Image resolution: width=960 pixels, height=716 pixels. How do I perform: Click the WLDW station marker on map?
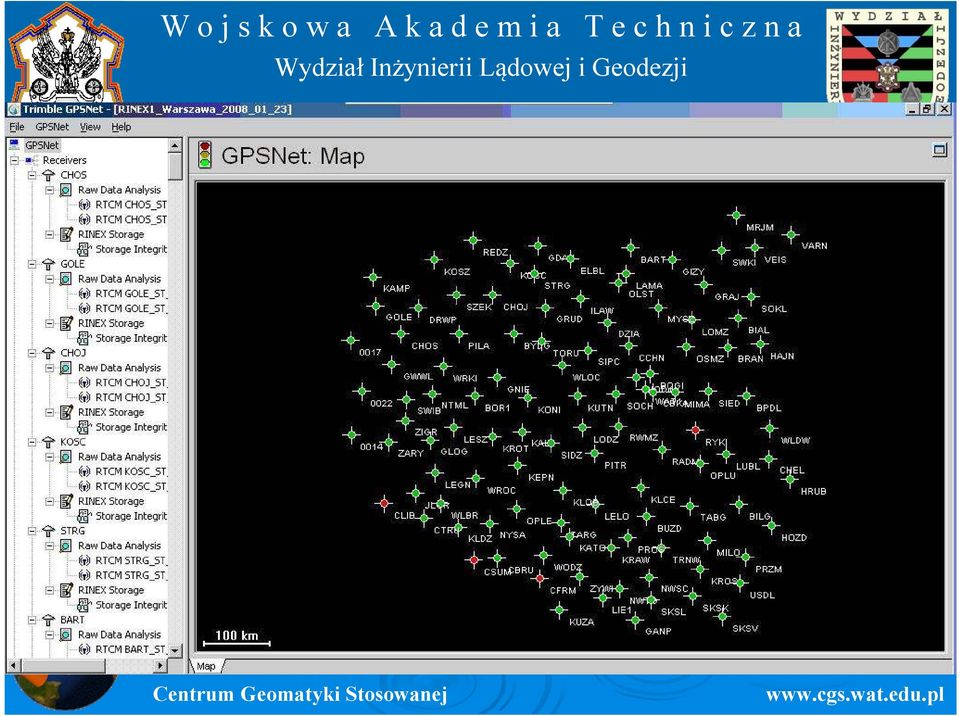click(x=770, y=428)
